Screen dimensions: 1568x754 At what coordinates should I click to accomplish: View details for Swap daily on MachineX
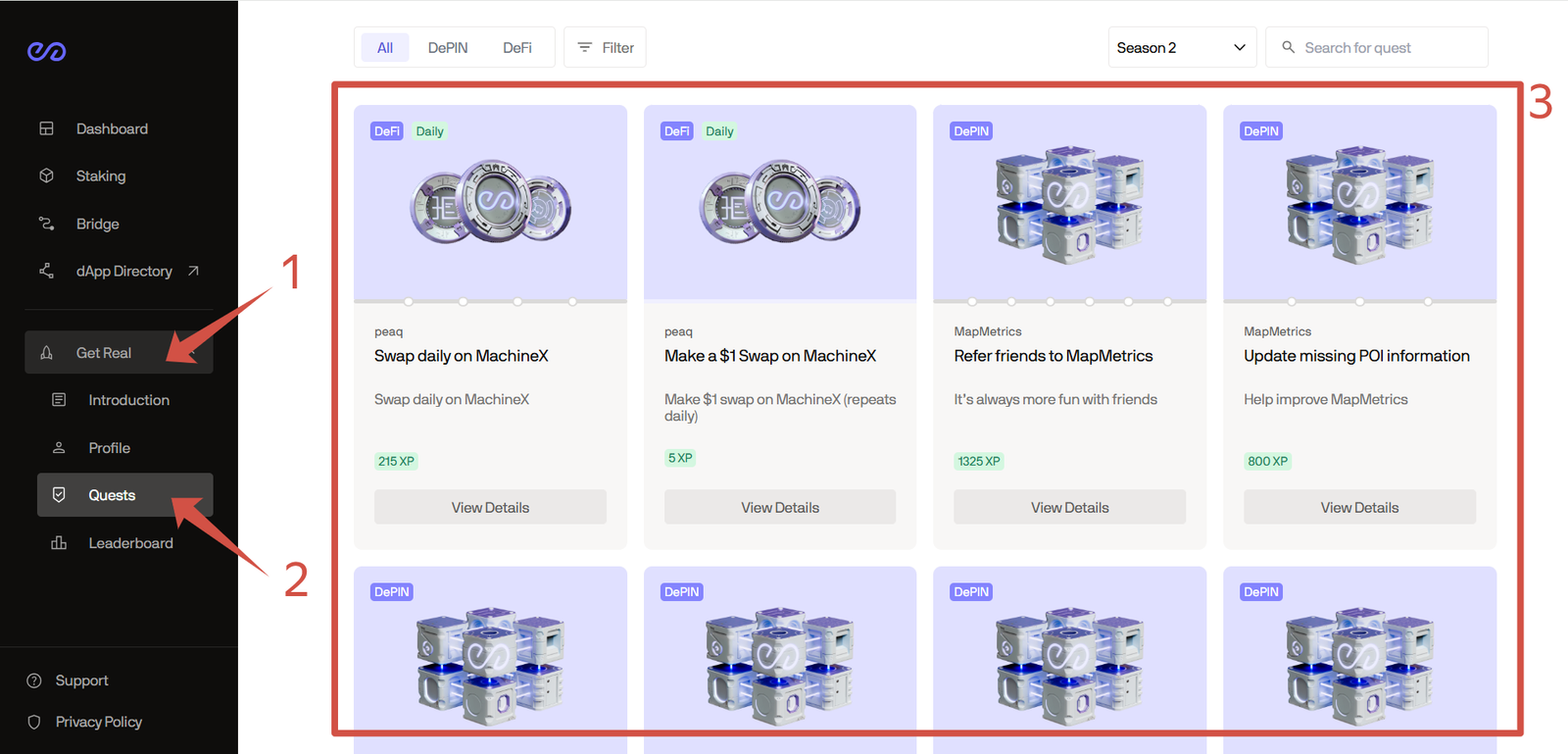tap(490, 507)
